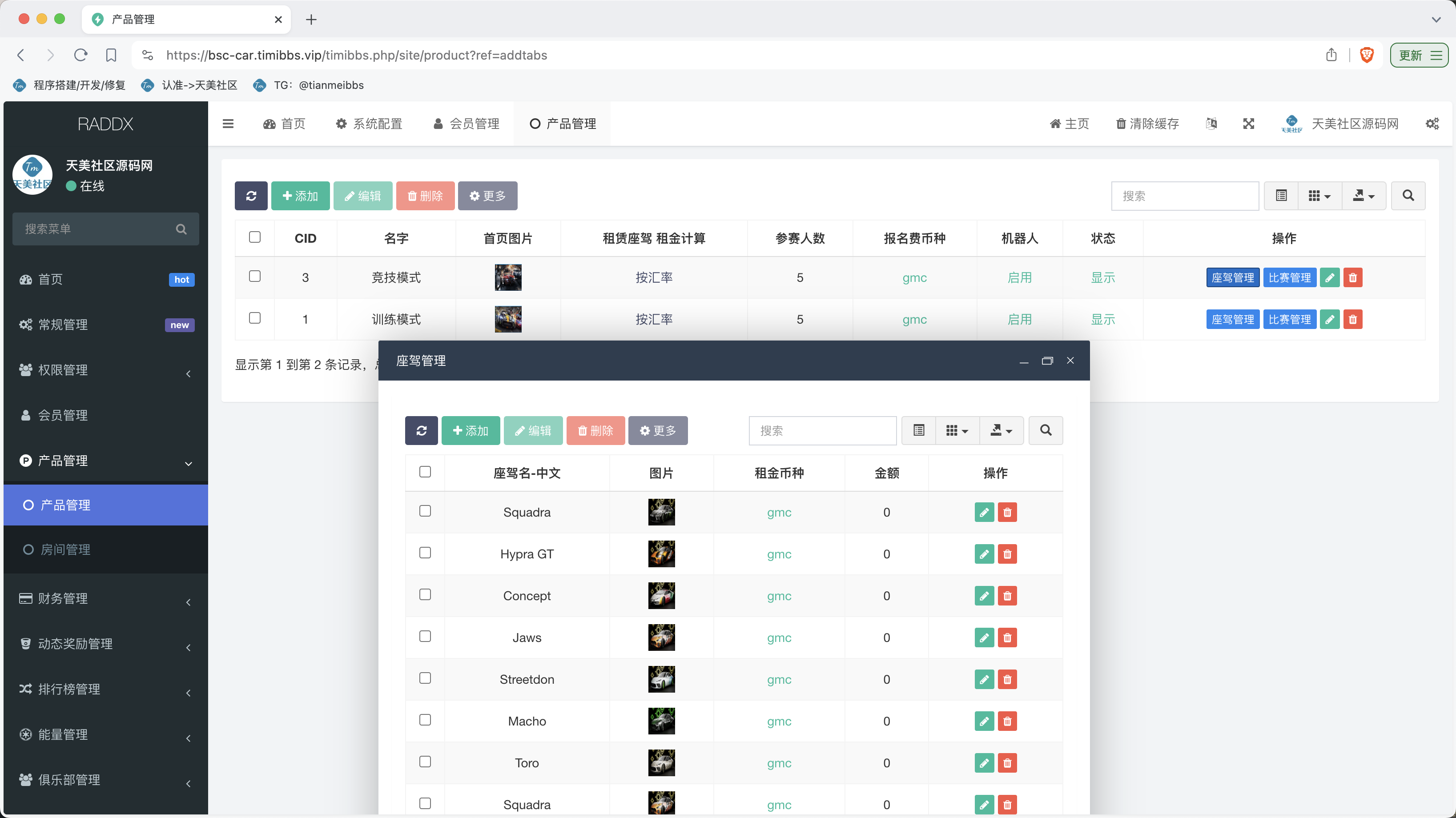Delete the Hypra GT vehicle row
Image resolution: width=1456 pixels, height=818 pixels.
coord(1007,554)
